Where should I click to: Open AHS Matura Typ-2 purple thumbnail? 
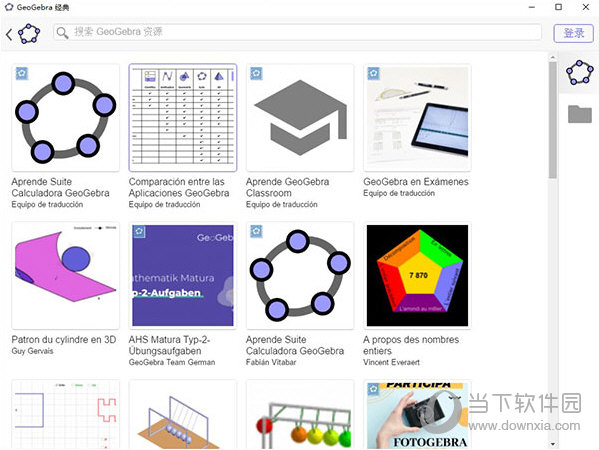(183, 275)
